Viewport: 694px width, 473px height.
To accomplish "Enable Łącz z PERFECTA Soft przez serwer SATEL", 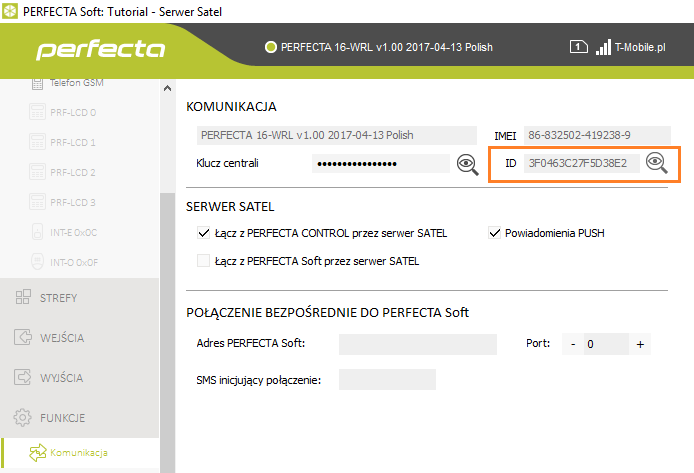I will 204,261.
